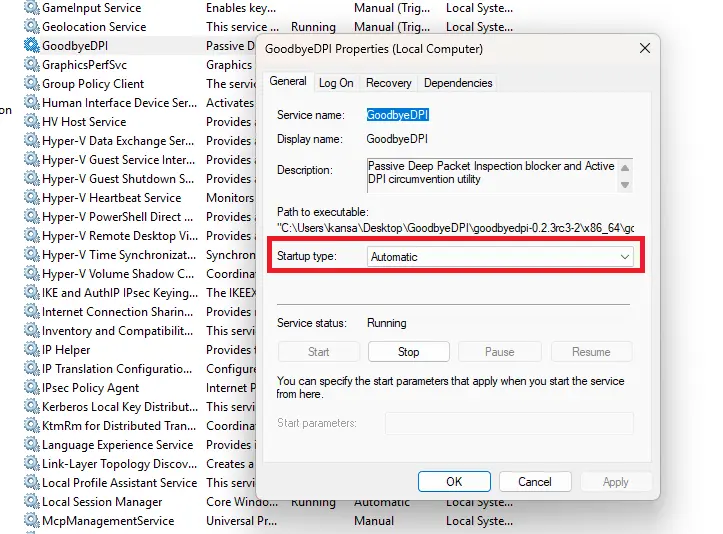
Task: Switch to the General tab
Action: [x=288, y=82]
